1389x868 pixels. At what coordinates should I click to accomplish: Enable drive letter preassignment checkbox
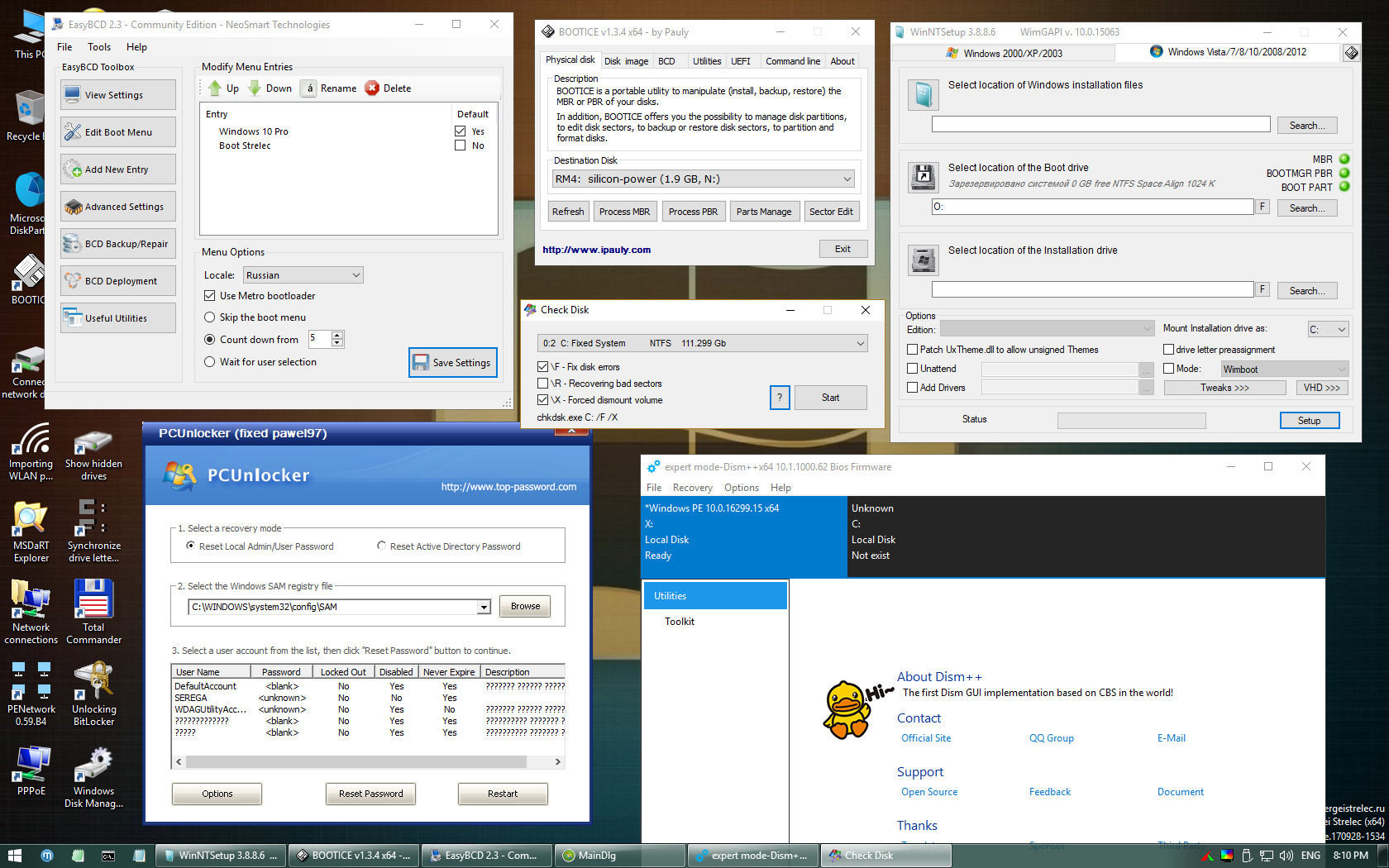[1169, 350]
